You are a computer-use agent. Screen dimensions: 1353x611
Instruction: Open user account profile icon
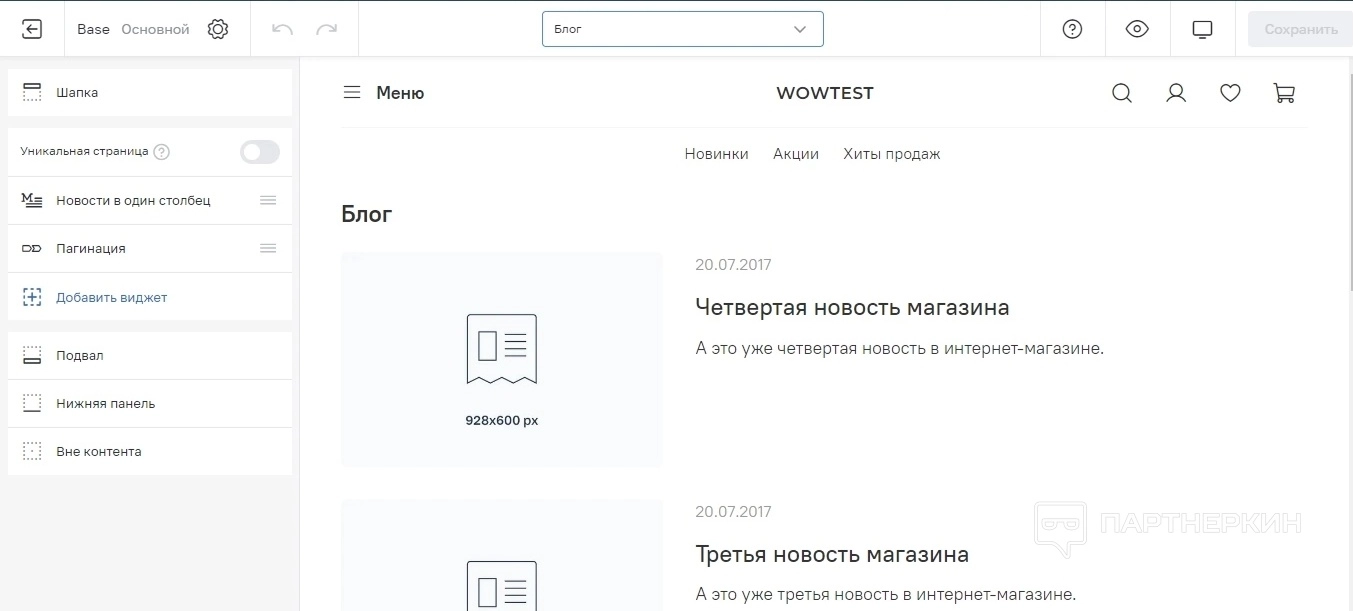click(1176, 93)
